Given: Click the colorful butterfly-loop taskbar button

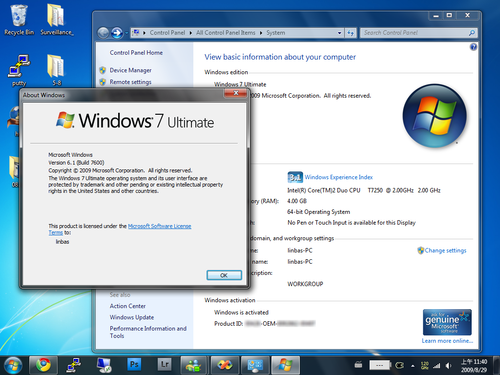Looking at the screenshot, I should tap(225, 365).
